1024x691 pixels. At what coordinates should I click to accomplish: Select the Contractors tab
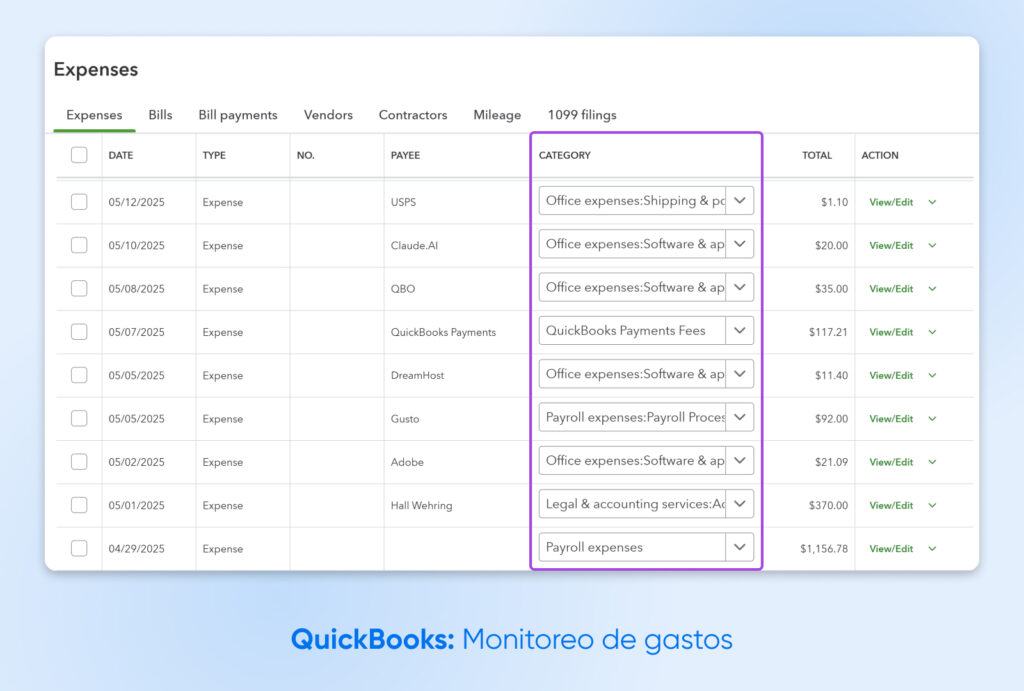click(412, 115)
